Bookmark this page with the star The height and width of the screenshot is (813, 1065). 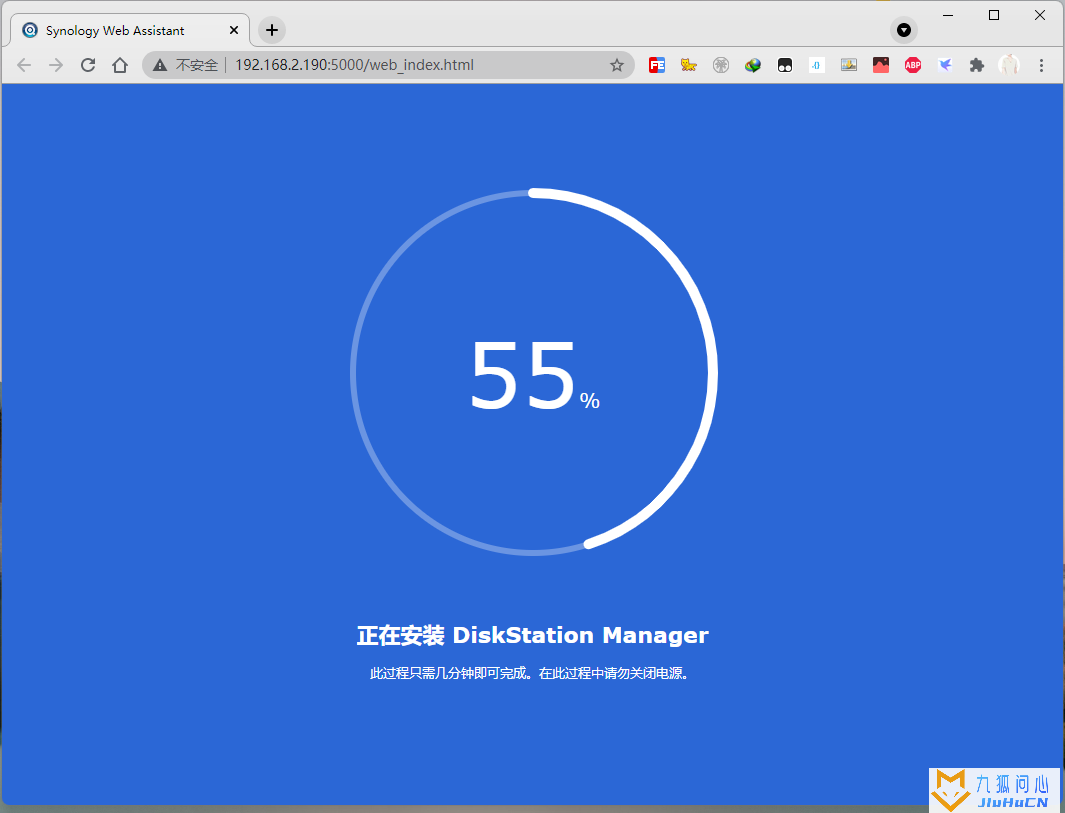(x=617, y=65)
